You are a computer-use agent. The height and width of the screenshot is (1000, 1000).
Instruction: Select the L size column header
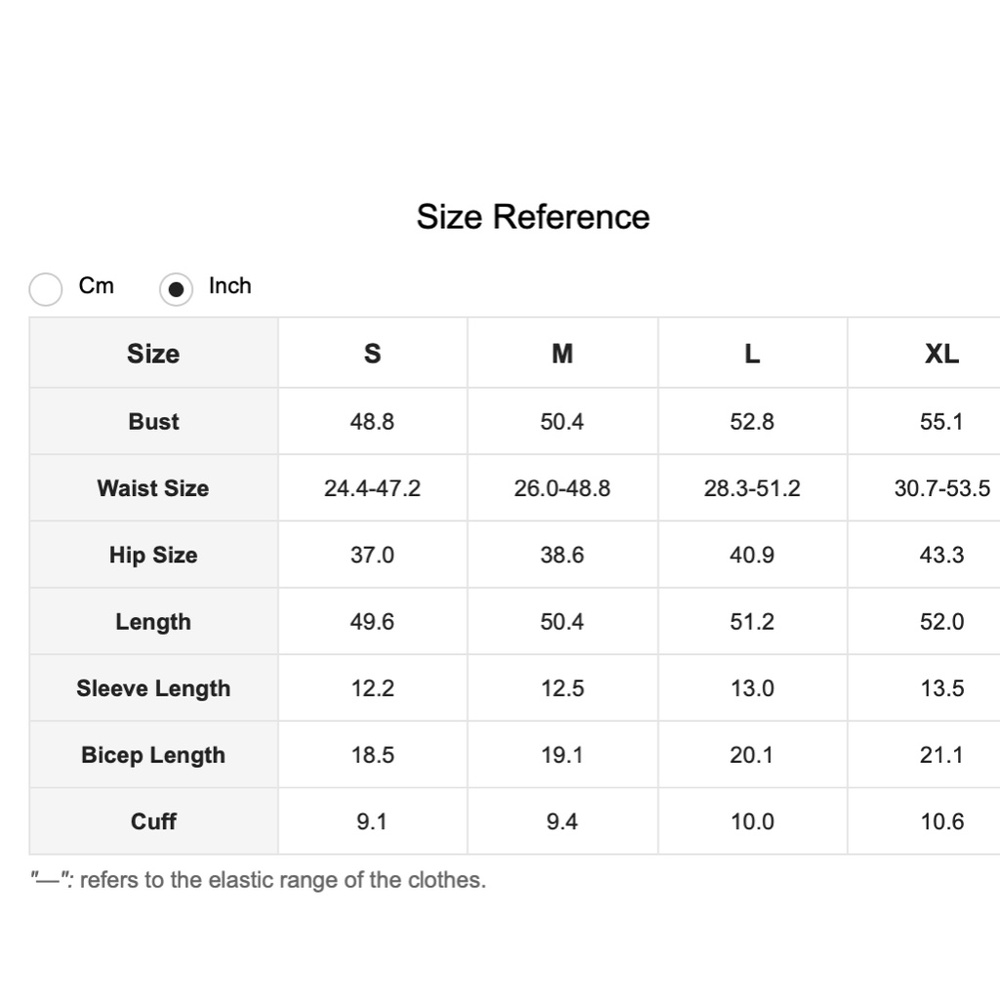coord(753,353)
